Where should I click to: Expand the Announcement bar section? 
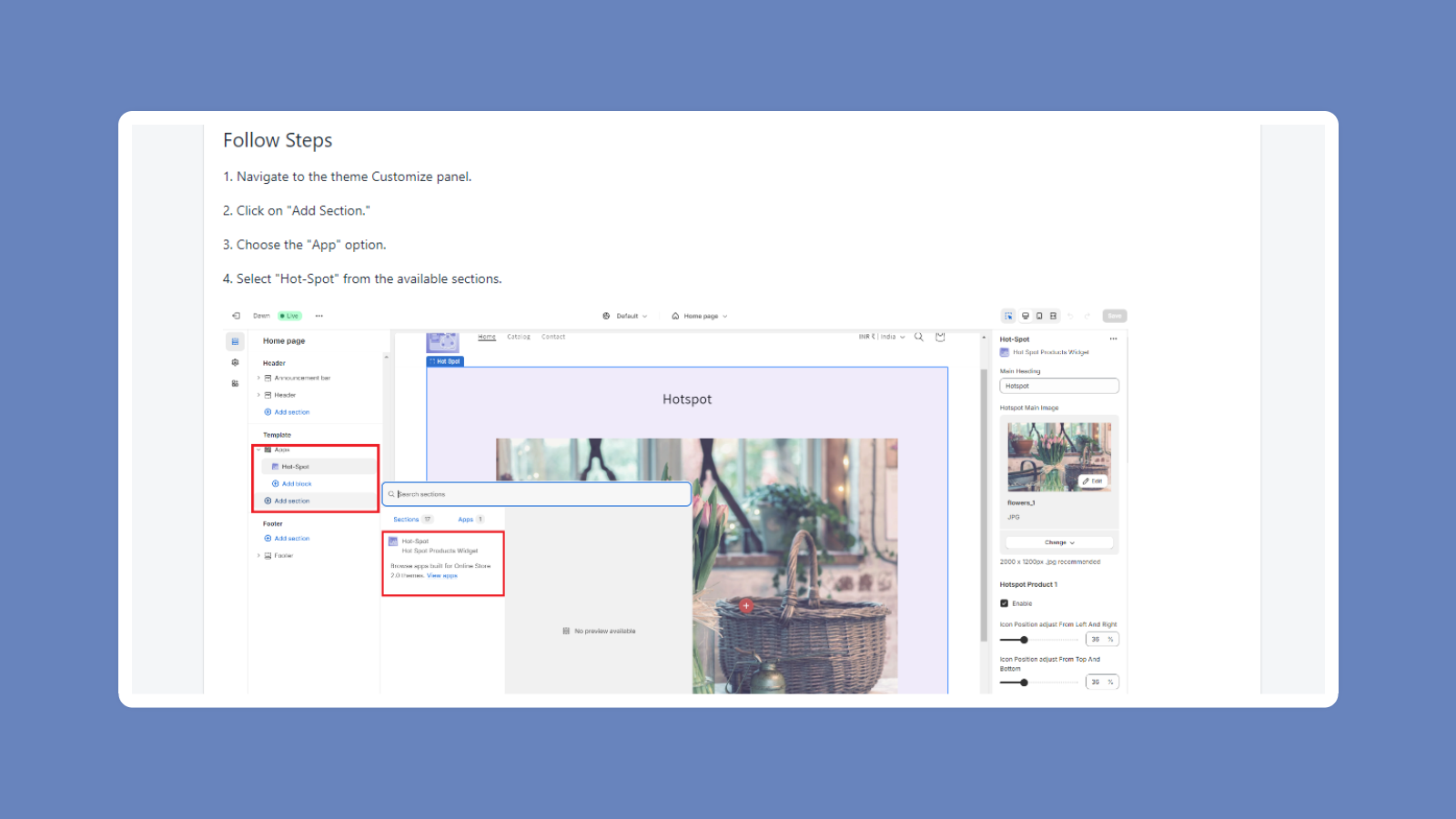(x=258, y=378)
